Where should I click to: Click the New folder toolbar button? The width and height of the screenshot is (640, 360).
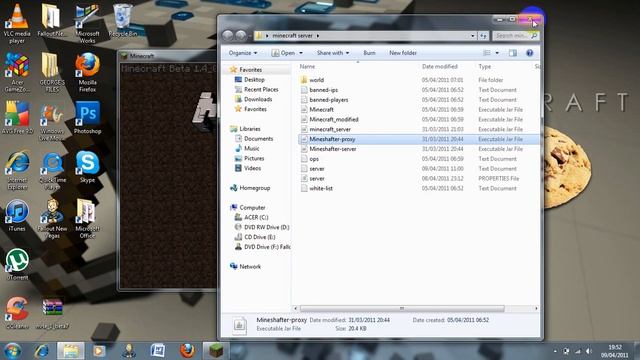[403, 53]
